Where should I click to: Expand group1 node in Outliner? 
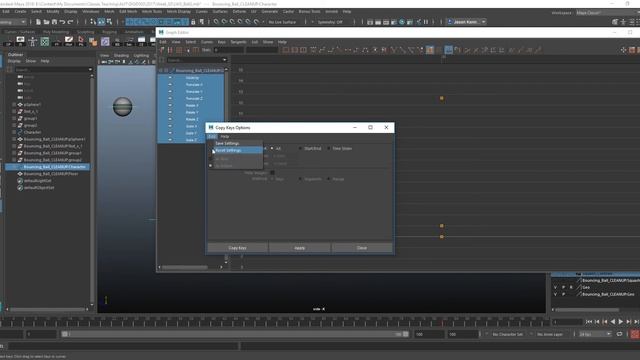14,118
